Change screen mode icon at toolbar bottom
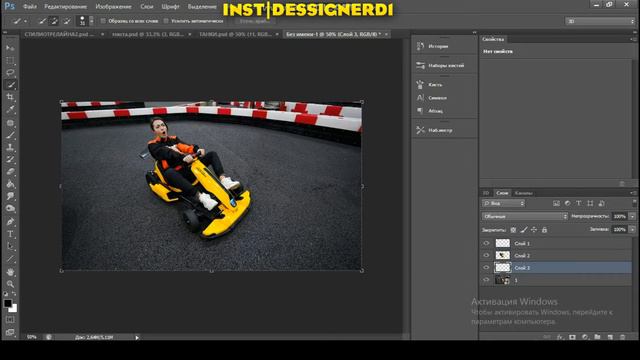Screen dimensions: 640x360 click(x=10, y=332)
